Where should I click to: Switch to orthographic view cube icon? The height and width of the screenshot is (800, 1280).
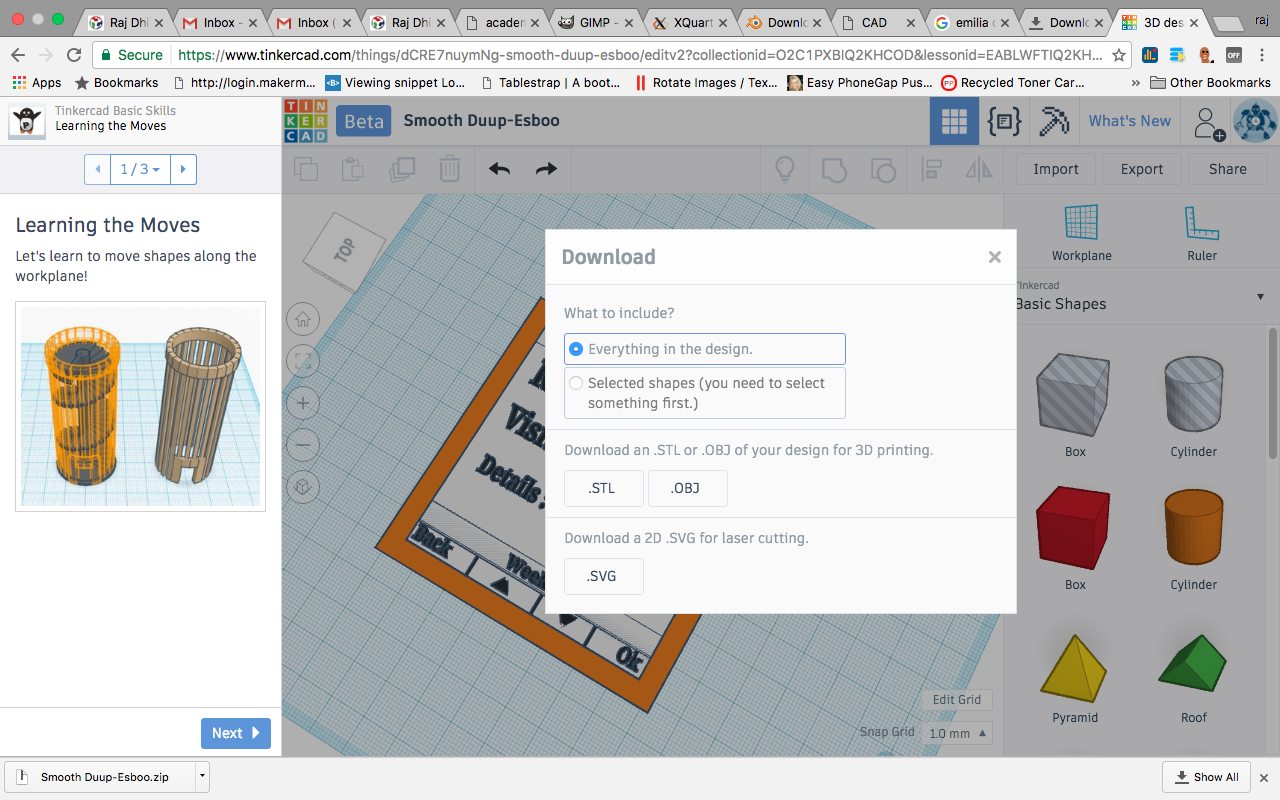coord(303,487)
